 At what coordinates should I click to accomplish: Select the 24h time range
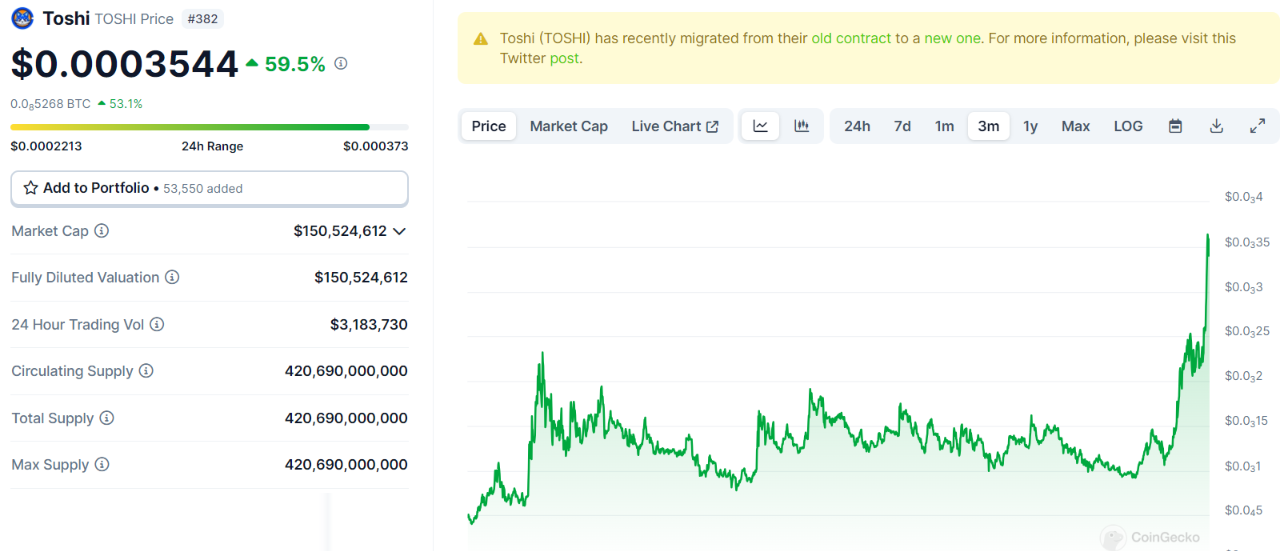(857, 126)
